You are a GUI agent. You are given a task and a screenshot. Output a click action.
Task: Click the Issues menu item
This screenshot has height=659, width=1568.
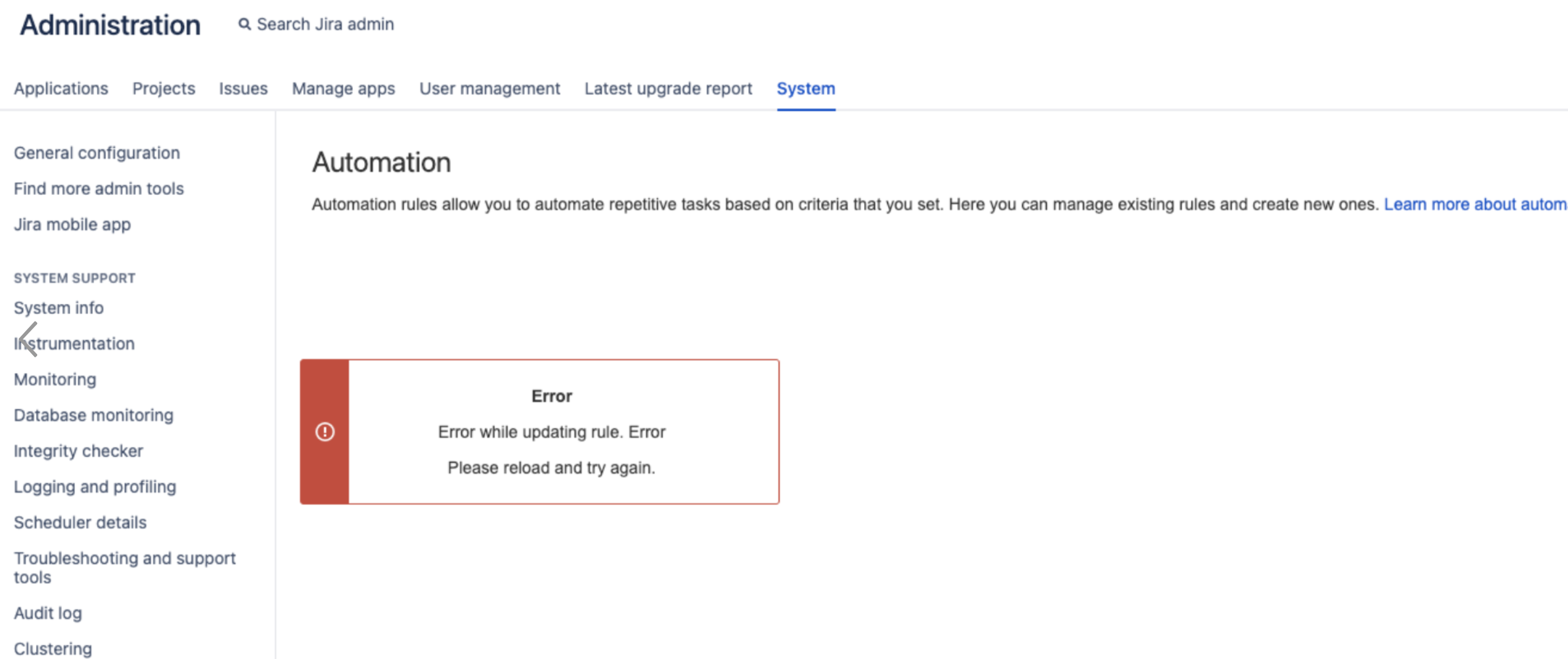243,89
